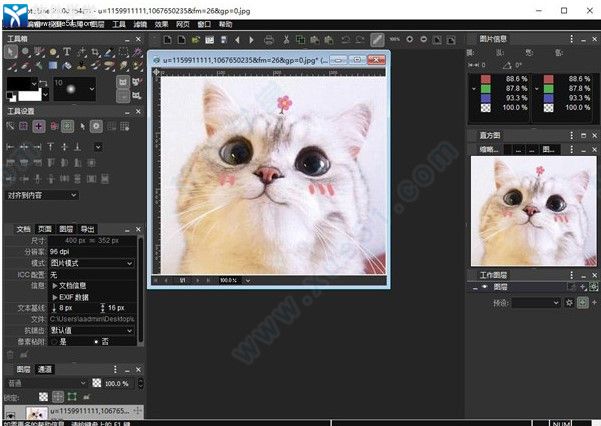
Task: Toggle the transparency lock checkerboard icon
Action: (44, 396)
